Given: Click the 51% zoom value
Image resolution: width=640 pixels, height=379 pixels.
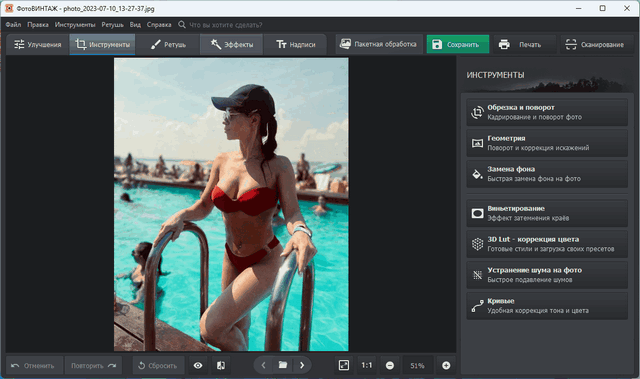Looking at the screenshot, I should click(417, 366).
